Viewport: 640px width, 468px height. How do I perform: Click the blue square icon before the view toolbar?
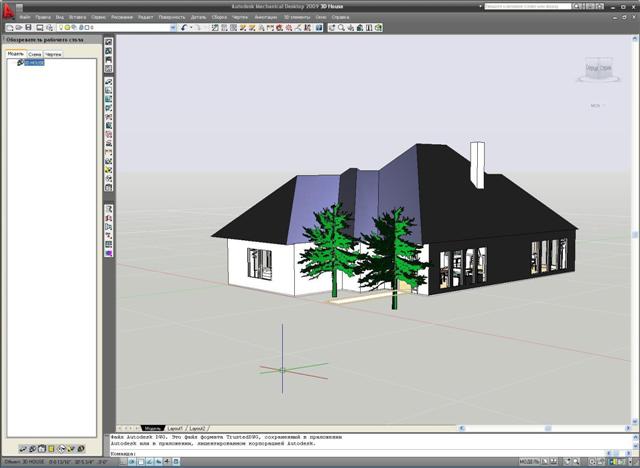(319, 28)
